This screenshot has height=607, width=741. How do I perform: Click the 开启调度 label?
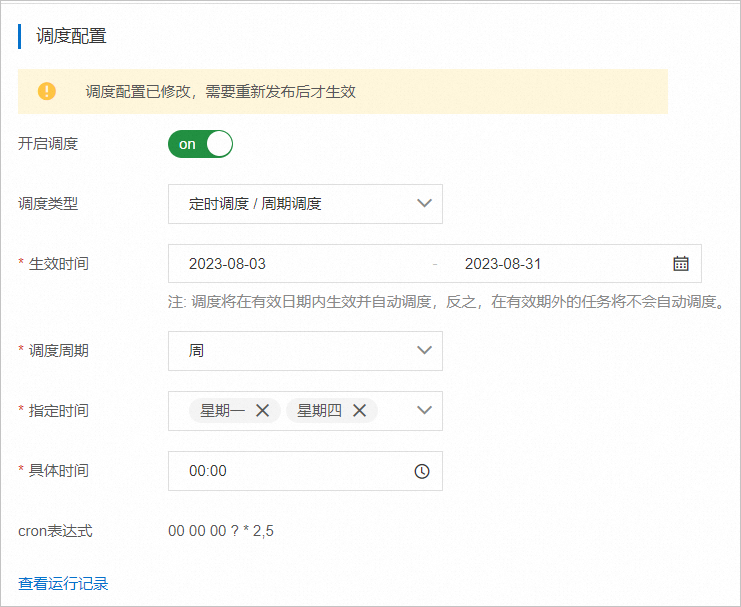pyautogui.click(x=48, y=144)
